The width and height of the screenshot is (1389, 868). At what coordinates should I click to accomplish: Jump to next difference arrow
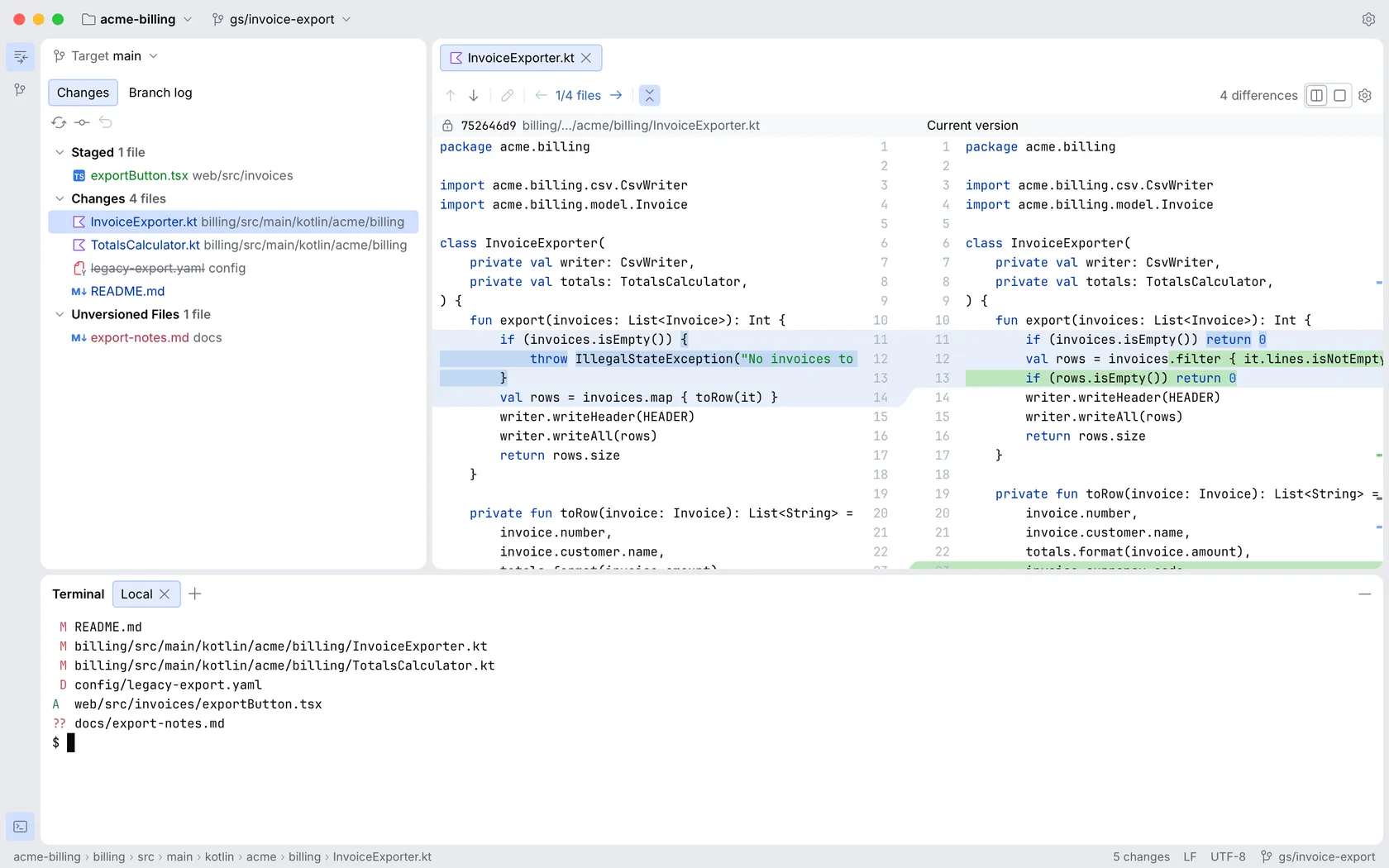click(x=474, y=96)
